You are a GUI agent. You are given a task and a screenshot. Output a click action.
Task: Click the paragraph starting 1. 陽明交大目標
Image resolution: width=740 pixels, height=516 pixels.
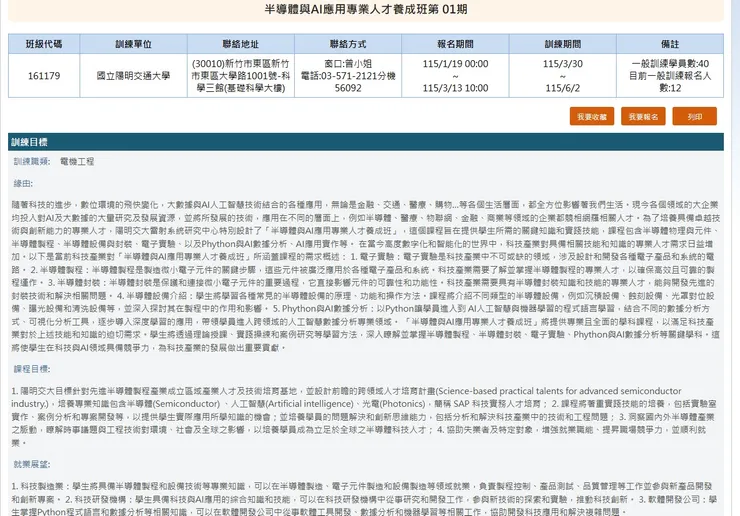tap(366, 417)
